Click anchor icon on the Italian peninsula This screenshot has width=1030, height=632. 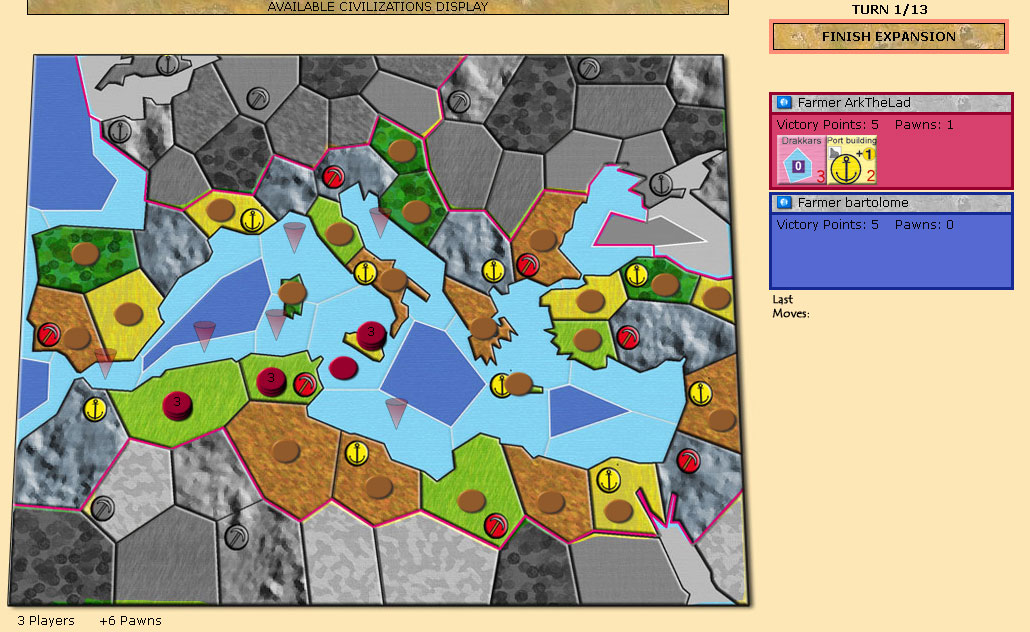coord(365,272)
